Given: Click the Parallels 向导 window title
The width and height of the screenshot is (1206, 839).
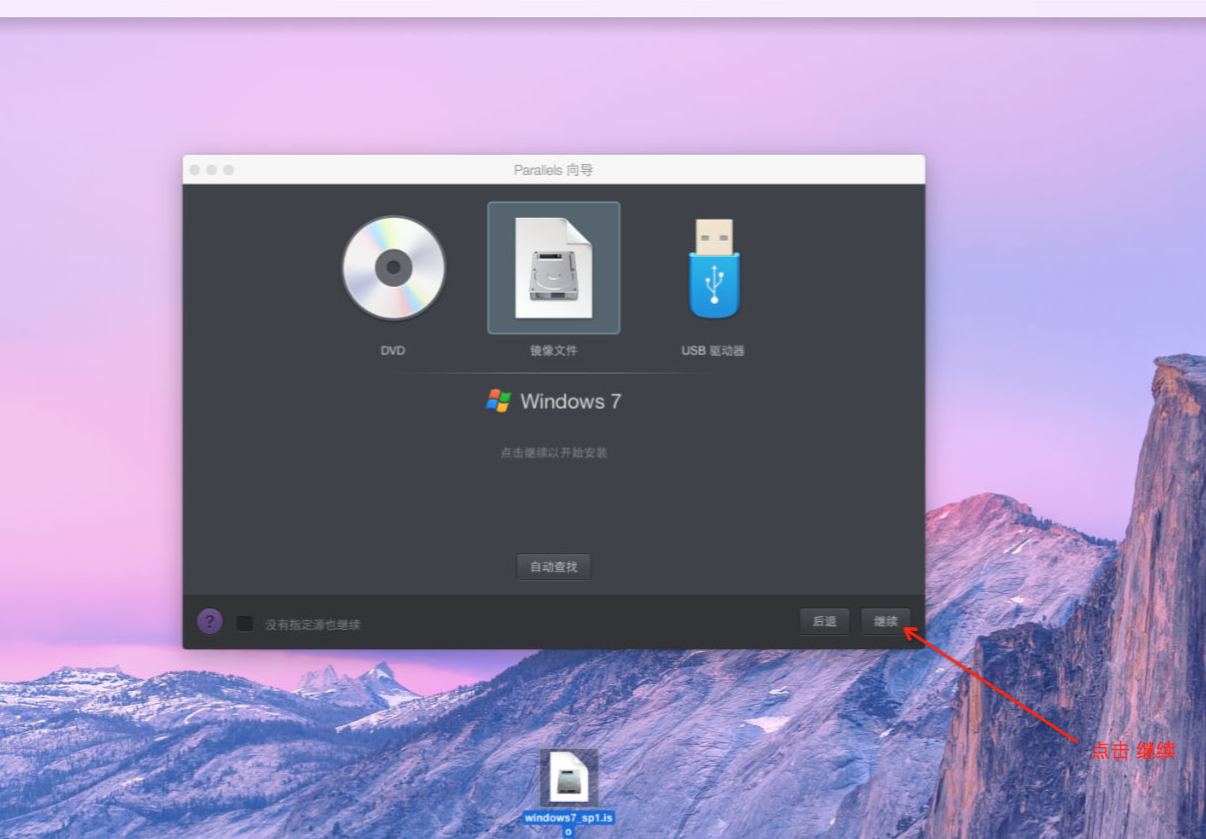Looking at the screenshot, I should click(553, 170).
